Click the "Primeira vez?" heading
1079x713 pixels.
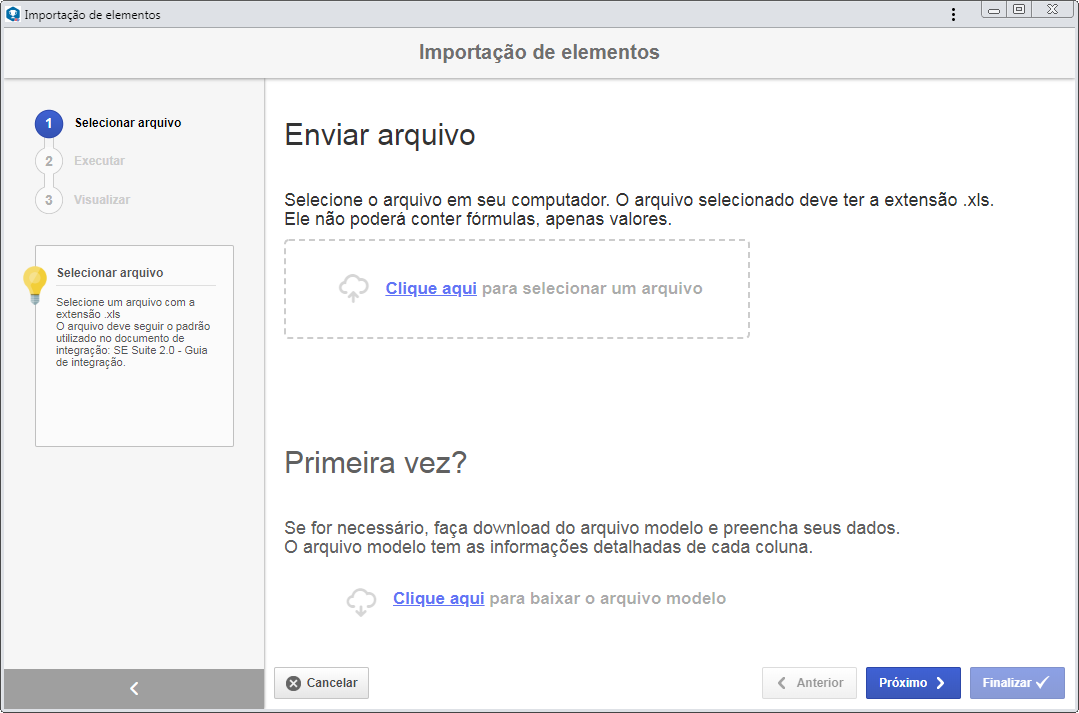(x=376, y=462)
